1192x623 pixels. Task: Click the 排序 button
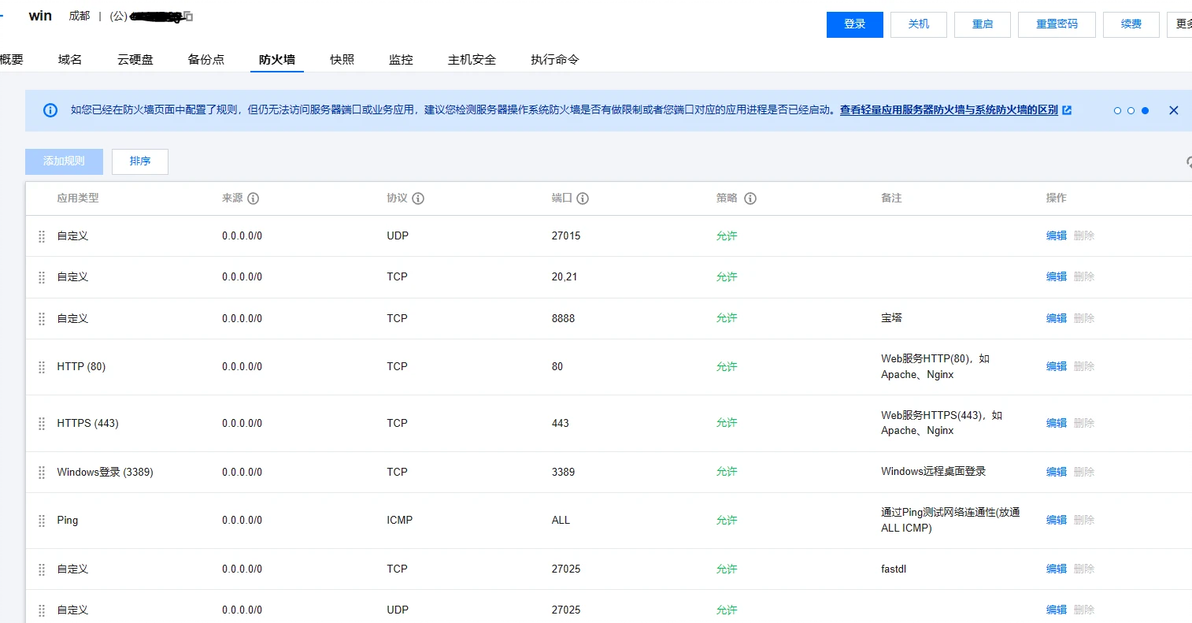pos(140,161)
